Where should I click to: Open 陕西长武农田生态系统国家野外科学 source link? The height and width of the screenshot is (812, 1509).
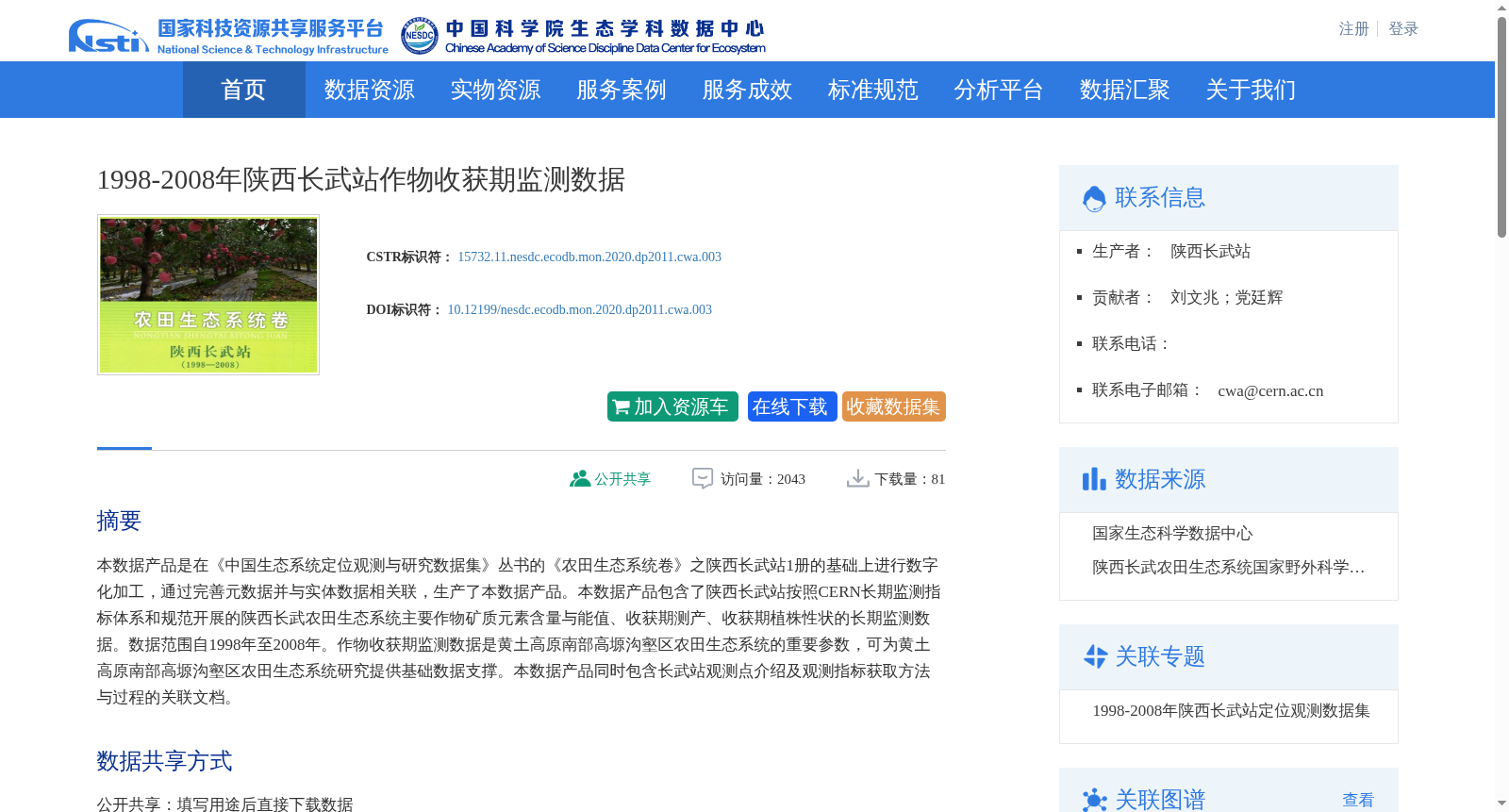coord(1229,567)
